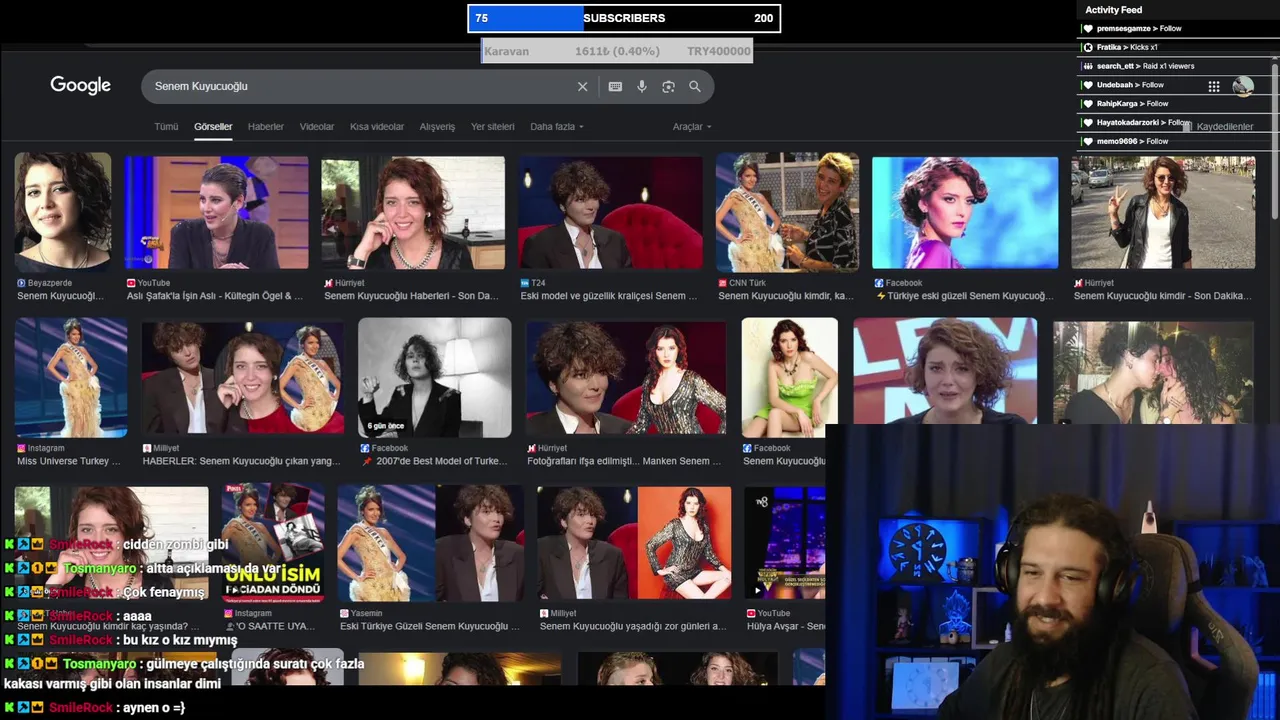This screenshot has width=1280, height=720.
Task: Click heart icon next to premsesgamze Follow
Action: (1088, 28)
